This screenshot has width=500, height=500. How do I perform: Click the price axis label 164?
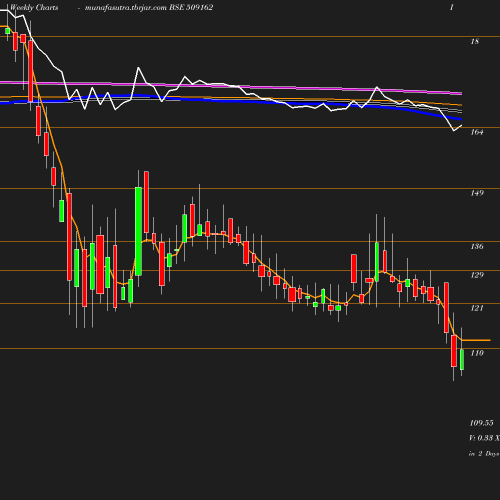click(477, 132)
